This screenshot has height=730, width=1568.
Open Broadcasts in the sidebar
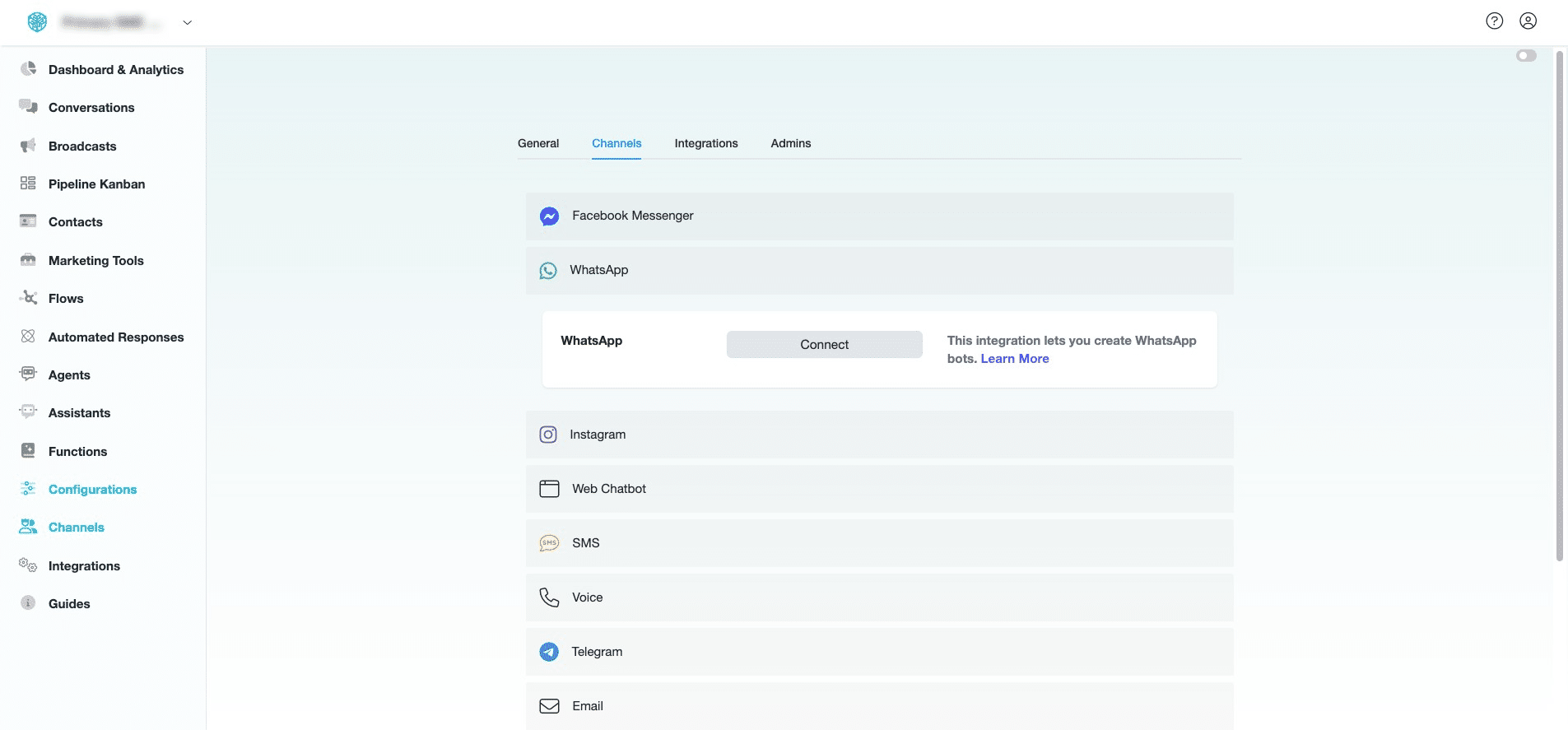click(x=82, y=146)
